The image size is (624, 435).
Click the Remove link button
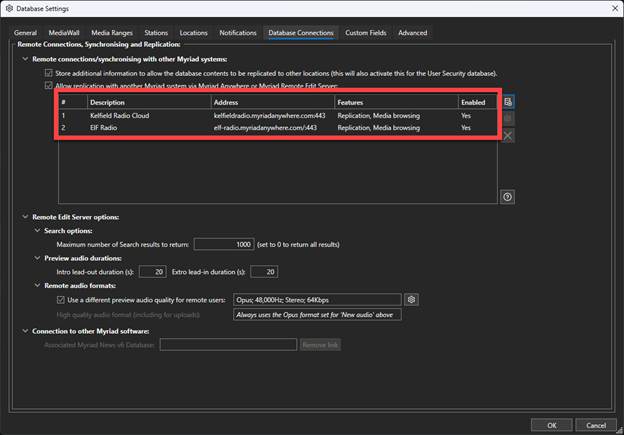pyautogui.click(x=320, y=345)
